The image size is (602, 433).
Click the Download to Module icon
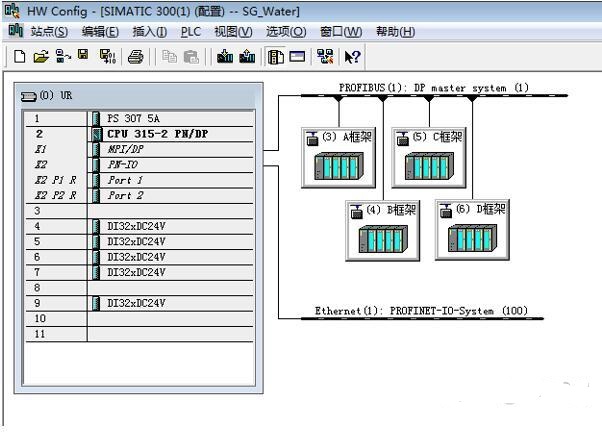(225, 56)
